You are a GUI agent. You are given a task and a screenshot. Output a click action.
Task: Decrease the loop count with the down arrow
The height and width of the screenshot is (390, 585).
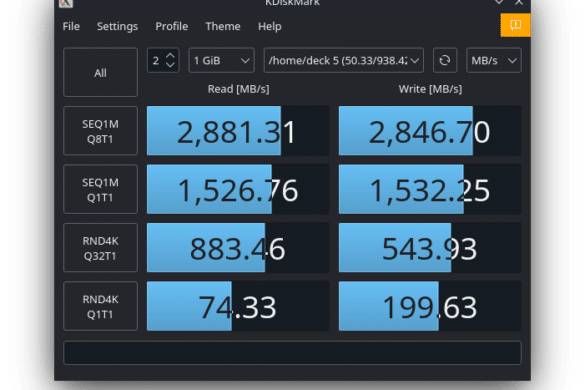pyautogui.click(x=171, y=65)
